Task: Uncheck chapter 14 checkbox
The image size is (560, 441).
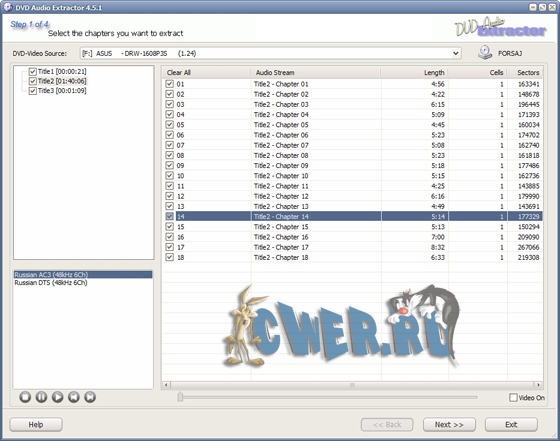Action: [170, 217]
